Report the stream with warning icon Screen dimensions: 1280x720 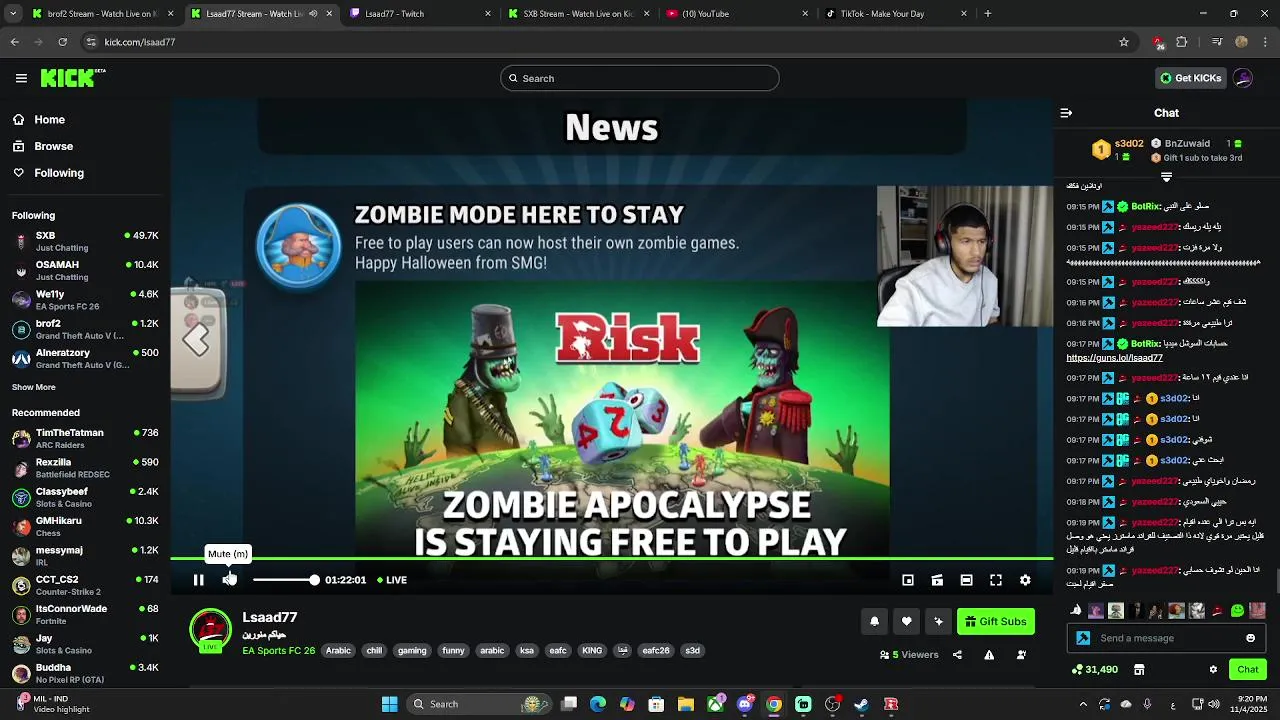coord(989,655)
